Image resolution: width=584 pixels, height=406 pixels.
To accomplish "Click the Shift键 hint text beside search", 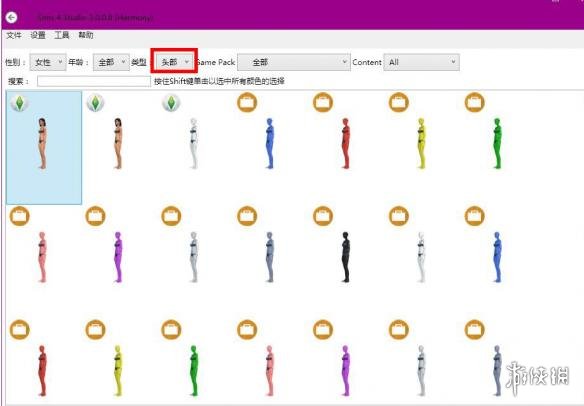I will (x=219, y=81).
